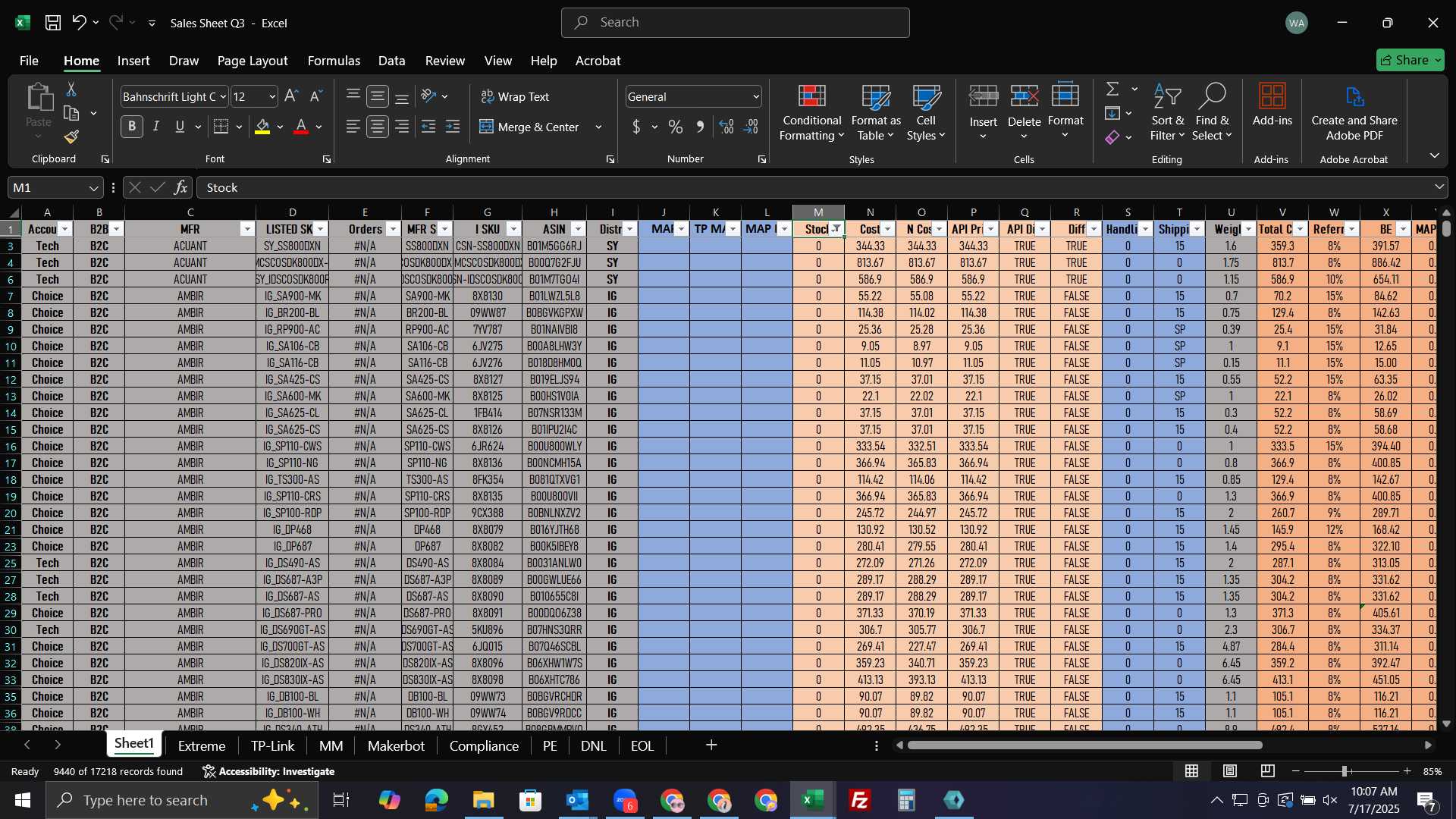Viewport: 1456px width, 819px height.
Task: Open the Add-ins button
Action: pos(1272,105)
